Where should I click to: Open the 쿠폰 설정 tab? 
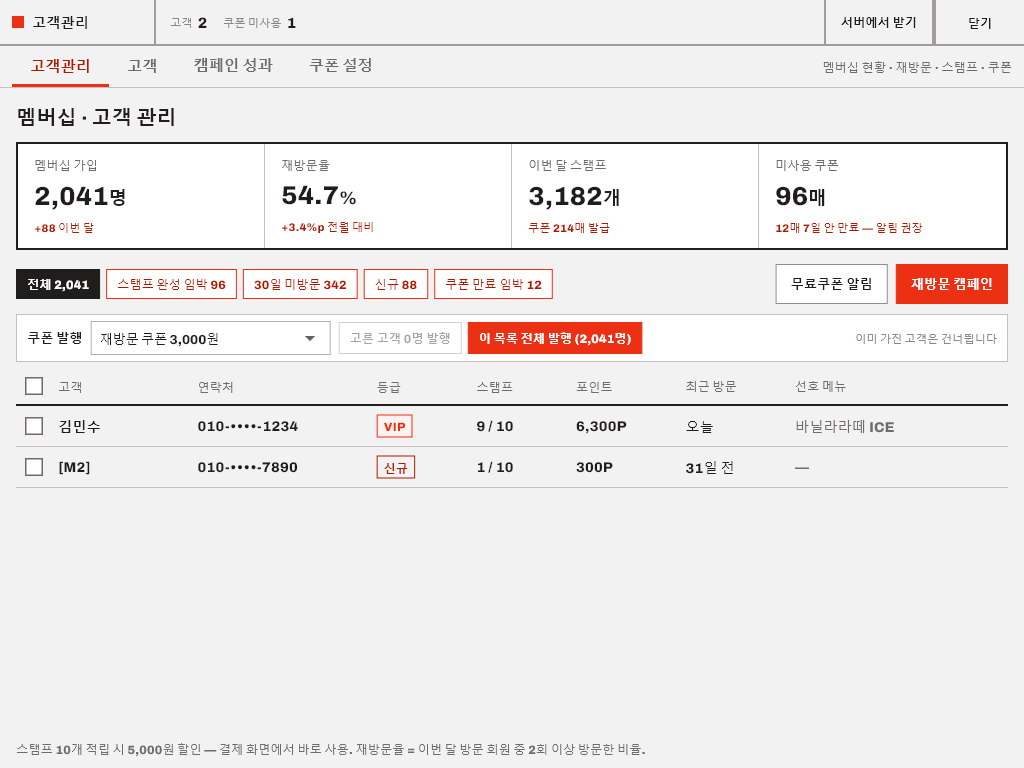[340, 66]
